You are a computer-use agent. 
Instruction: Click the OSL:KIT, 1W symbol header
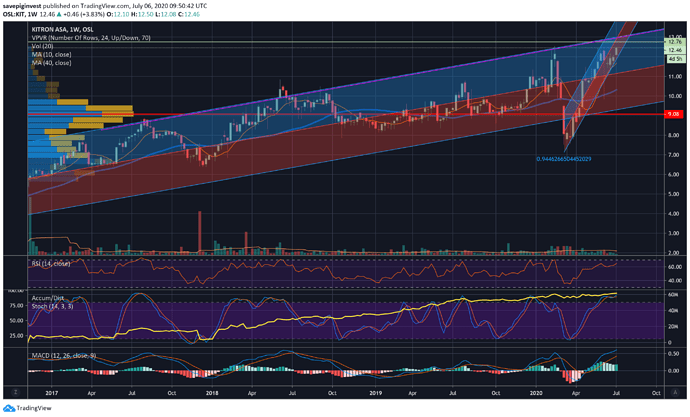(19, 14)
